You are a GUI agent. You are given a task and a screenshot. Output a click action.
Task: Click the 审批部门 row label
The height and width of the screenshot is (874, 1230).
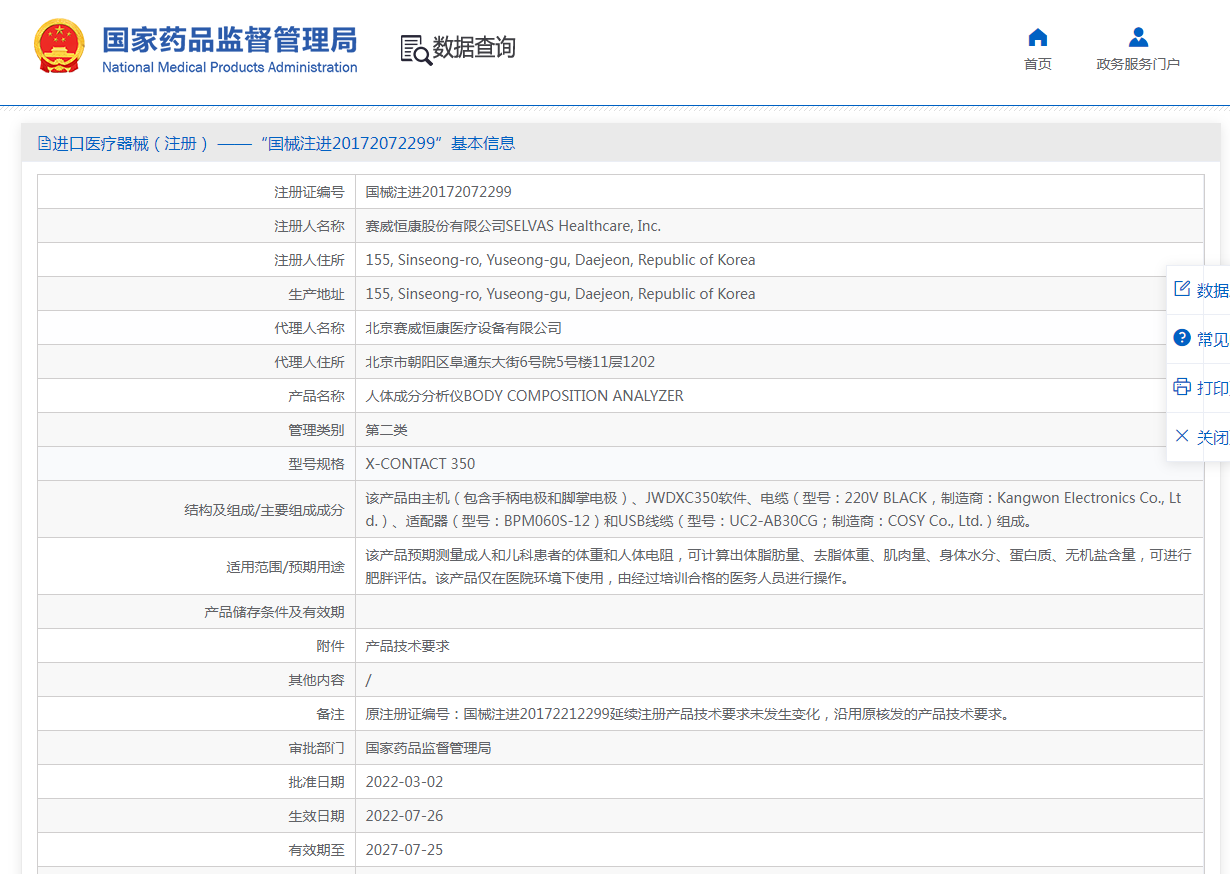click(317, 748)
